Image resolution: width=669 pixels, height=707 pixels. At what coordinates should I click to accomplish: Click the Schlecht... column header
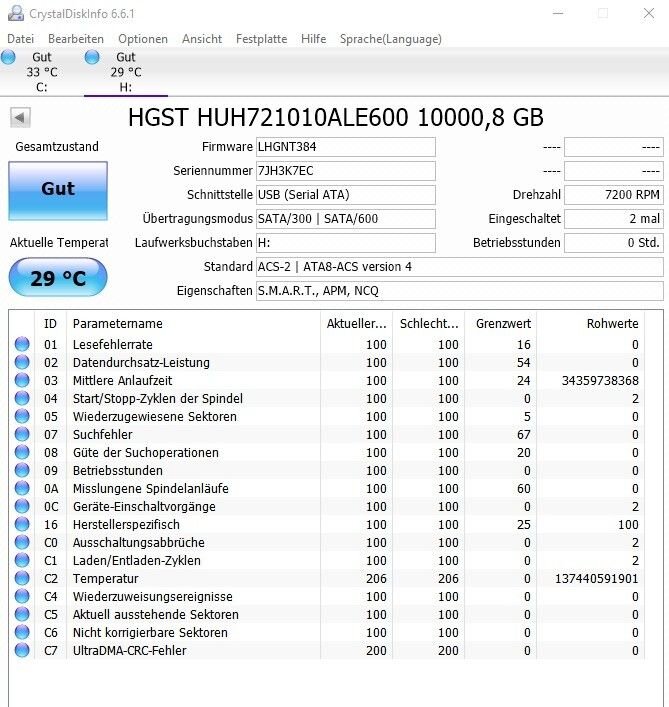(429, 324)
